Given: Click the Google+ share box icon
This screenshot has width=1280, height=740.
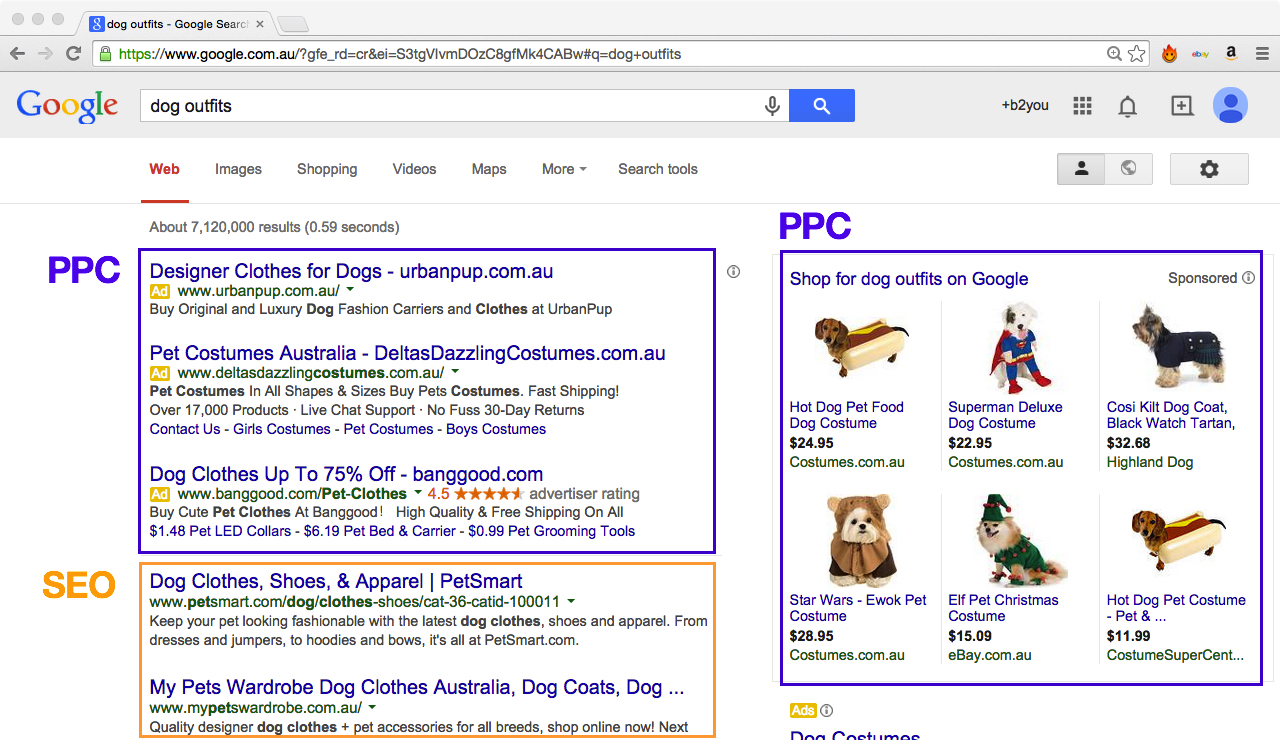Looking at the screenshot, I should 1182,106.
